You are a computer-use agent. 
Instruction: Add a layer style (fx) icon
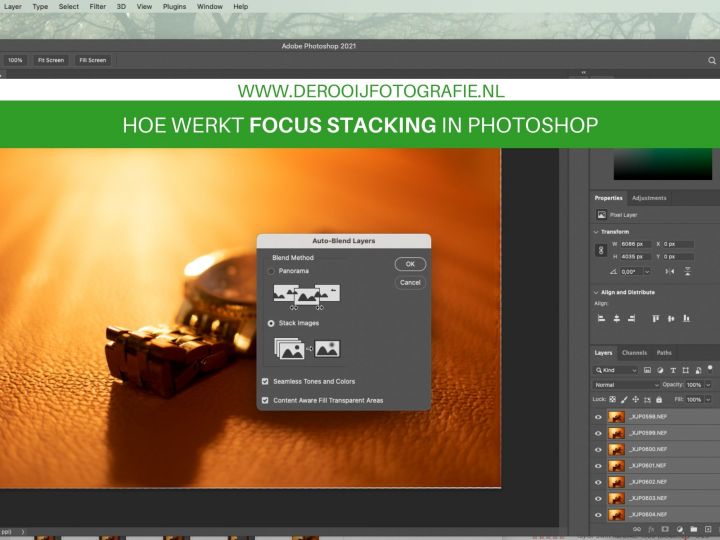(x=651, y=529)
